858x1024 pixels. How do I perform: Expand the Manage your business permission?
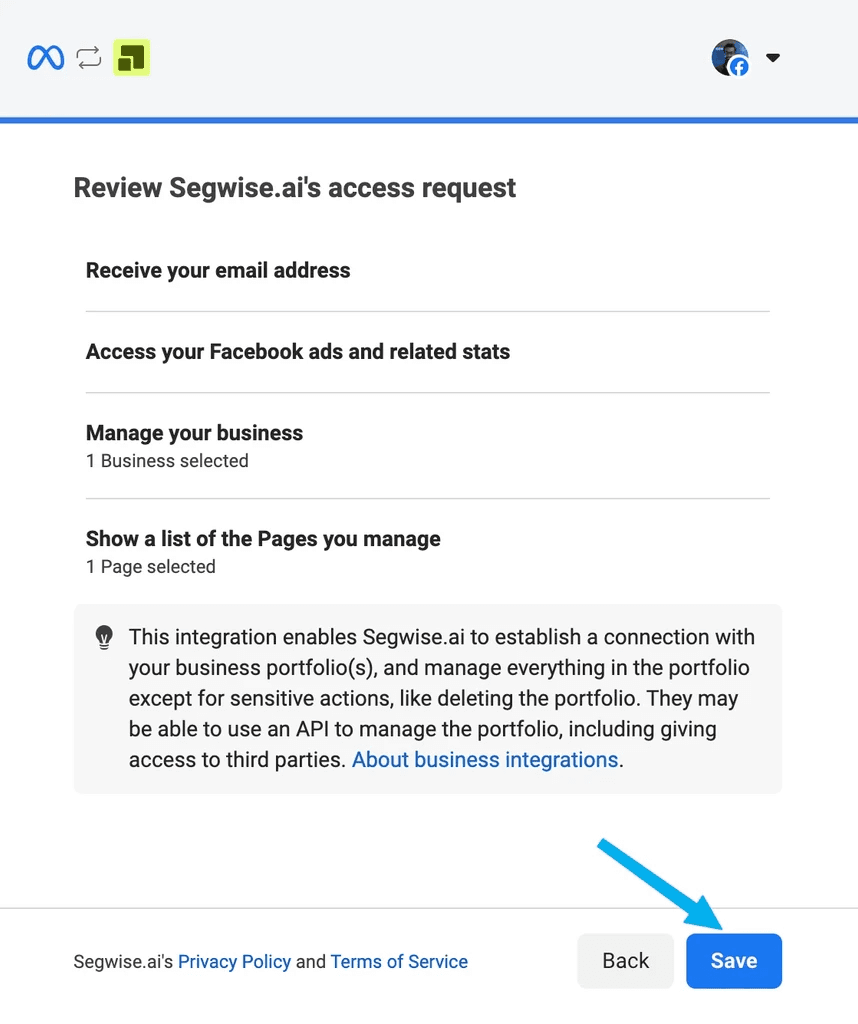coord(194,433)
